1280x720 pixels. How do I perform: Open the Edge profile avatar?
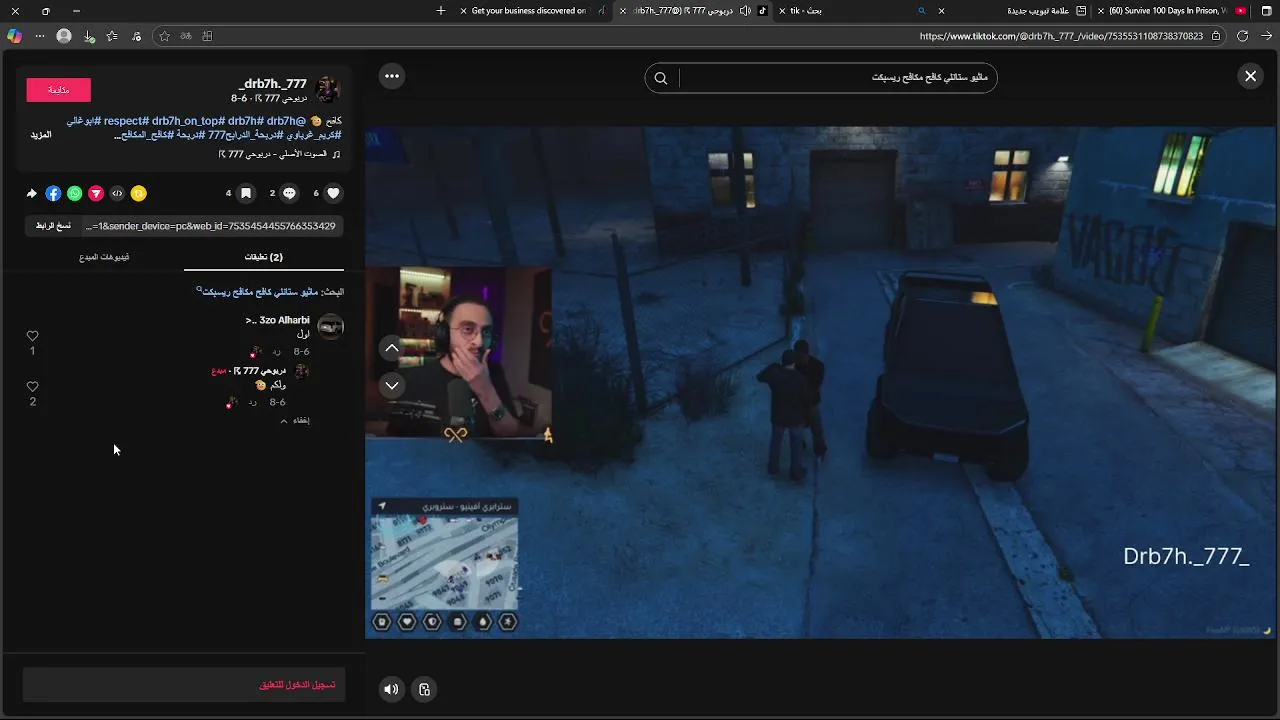64,36
